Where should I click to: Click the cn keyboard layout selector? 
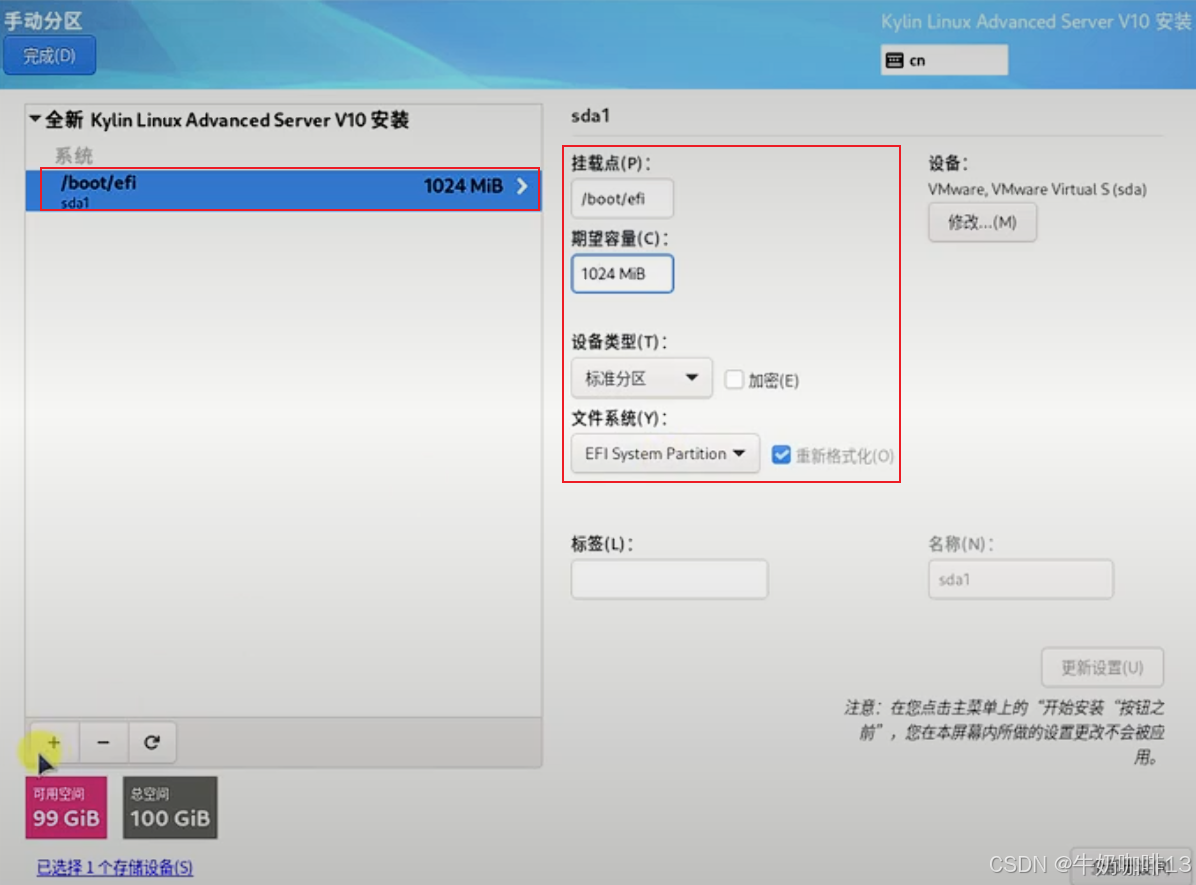[x=944, y=60]
